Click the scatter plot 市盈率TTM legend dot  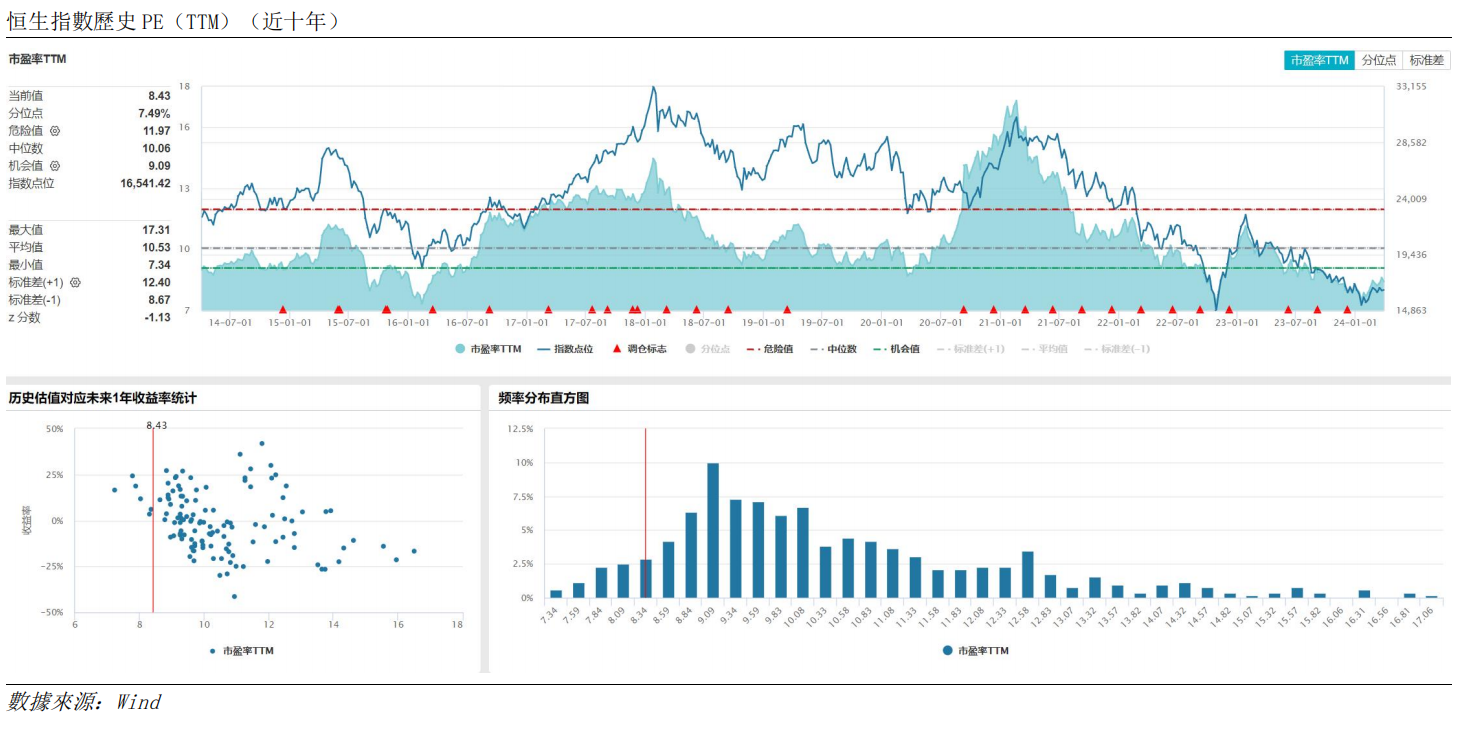tap(213, 651)
